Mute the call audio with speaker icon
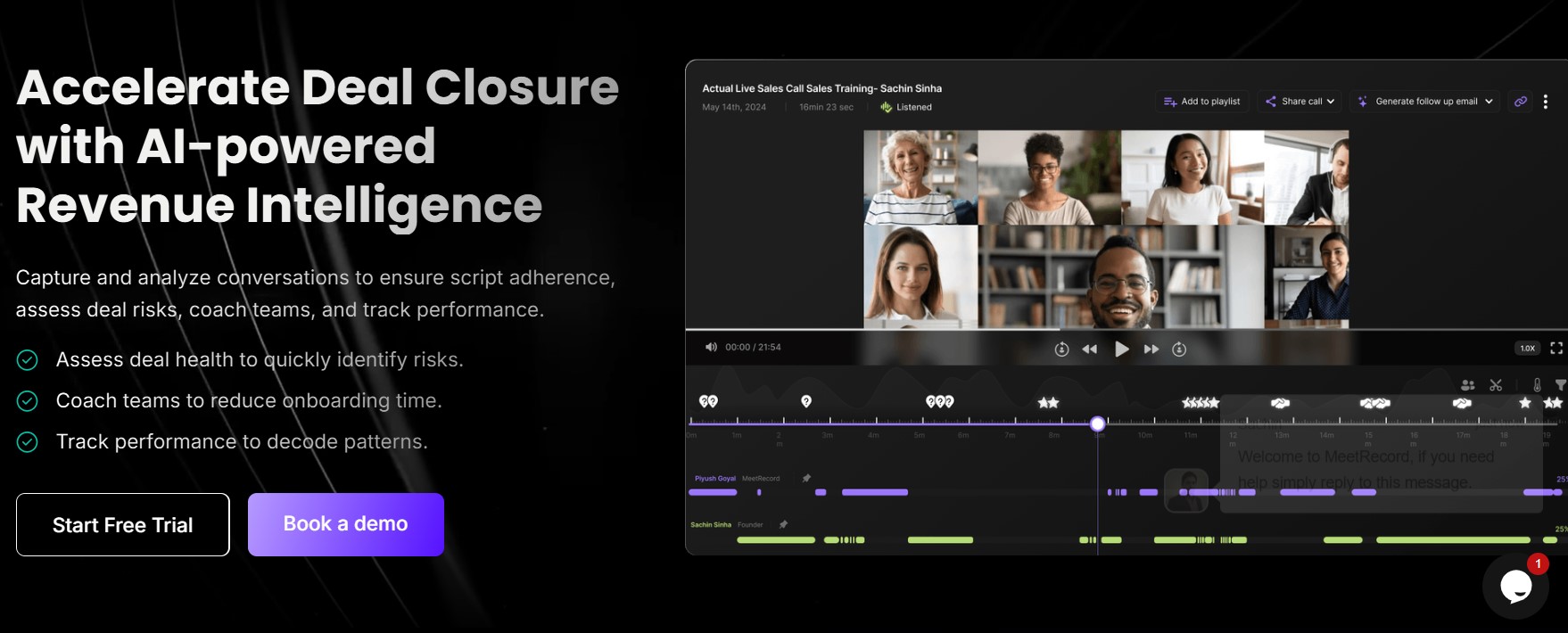This screenshot has width=1568, height=633. pyautogui.click(x=711, y=347)
